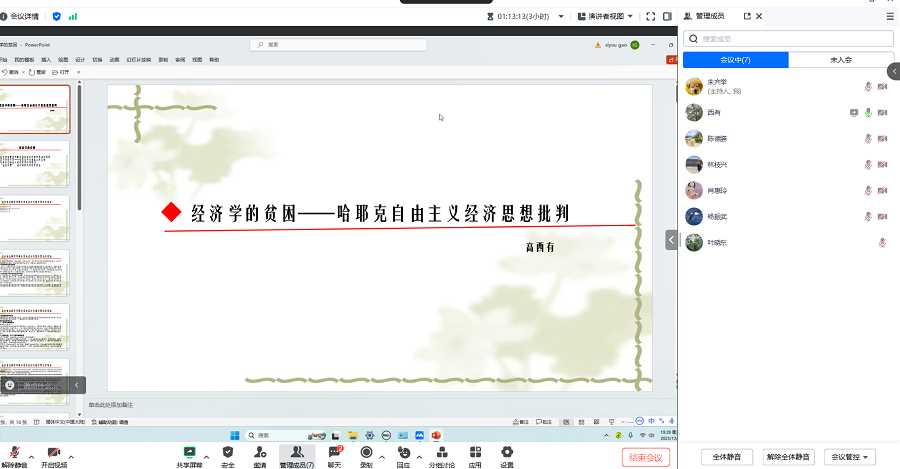Toggle 开启视频 camera in the toolbar
The width and height of the screenshot is (900, 469).
54,454
